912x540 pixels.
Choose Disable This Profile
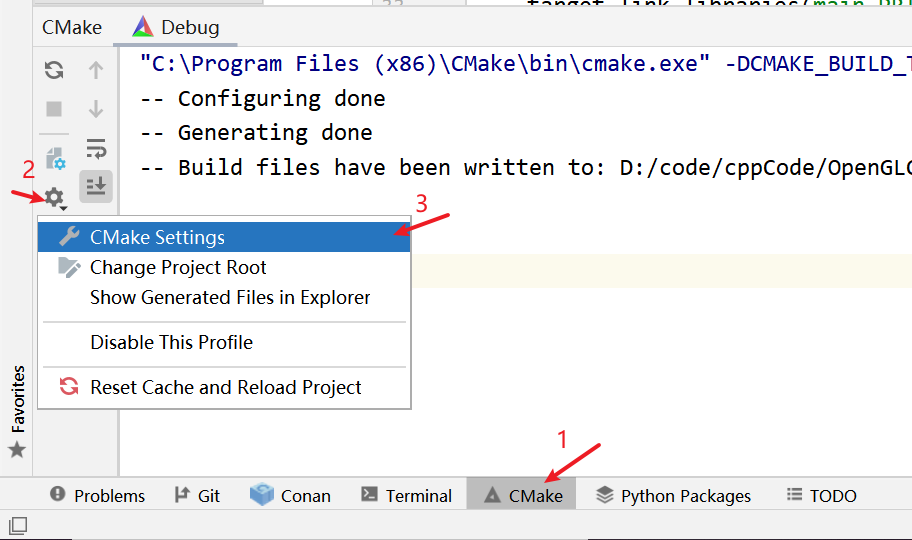tap(224, 343)
